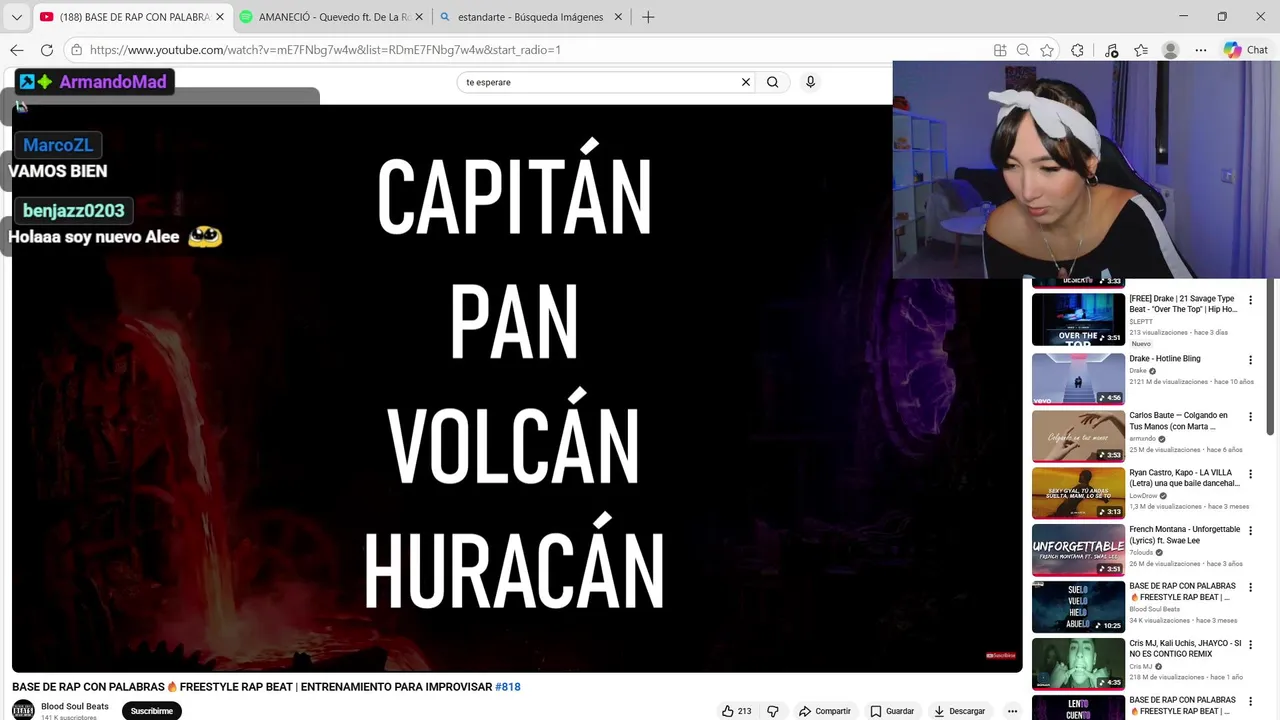This screenshot has height=720, width=1280.
Task: Click the zoom out magnifier icon
Action: tap(1023, 50)
